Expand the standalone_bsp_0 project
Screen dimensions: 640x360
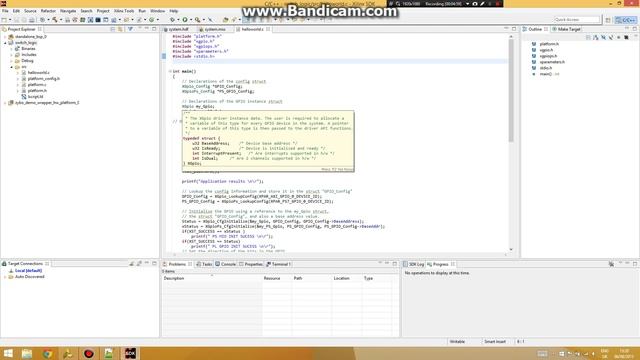tap(5, 37)
